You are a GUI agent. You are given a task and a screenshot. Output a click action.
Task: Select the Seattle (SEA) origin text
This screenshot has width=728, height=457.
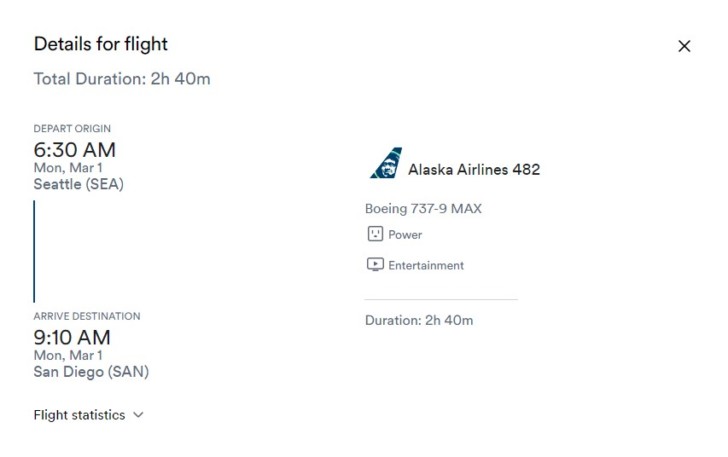[x=78, y=184]
